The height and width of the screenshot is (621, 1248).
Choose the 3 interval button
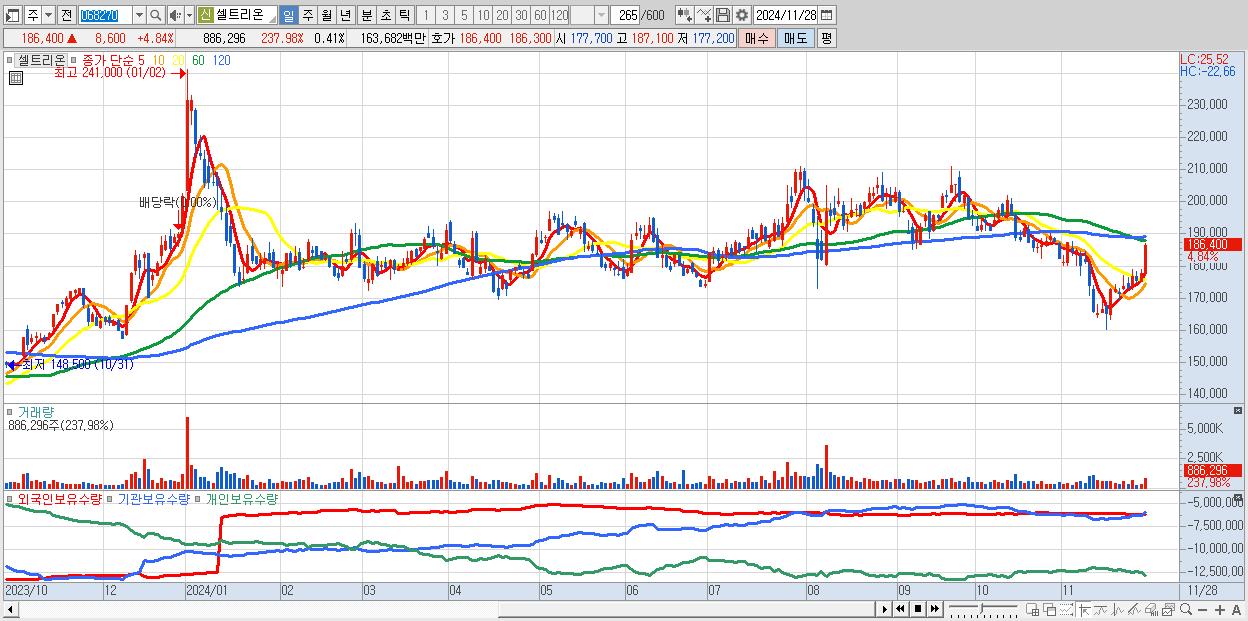coord(445,16)
